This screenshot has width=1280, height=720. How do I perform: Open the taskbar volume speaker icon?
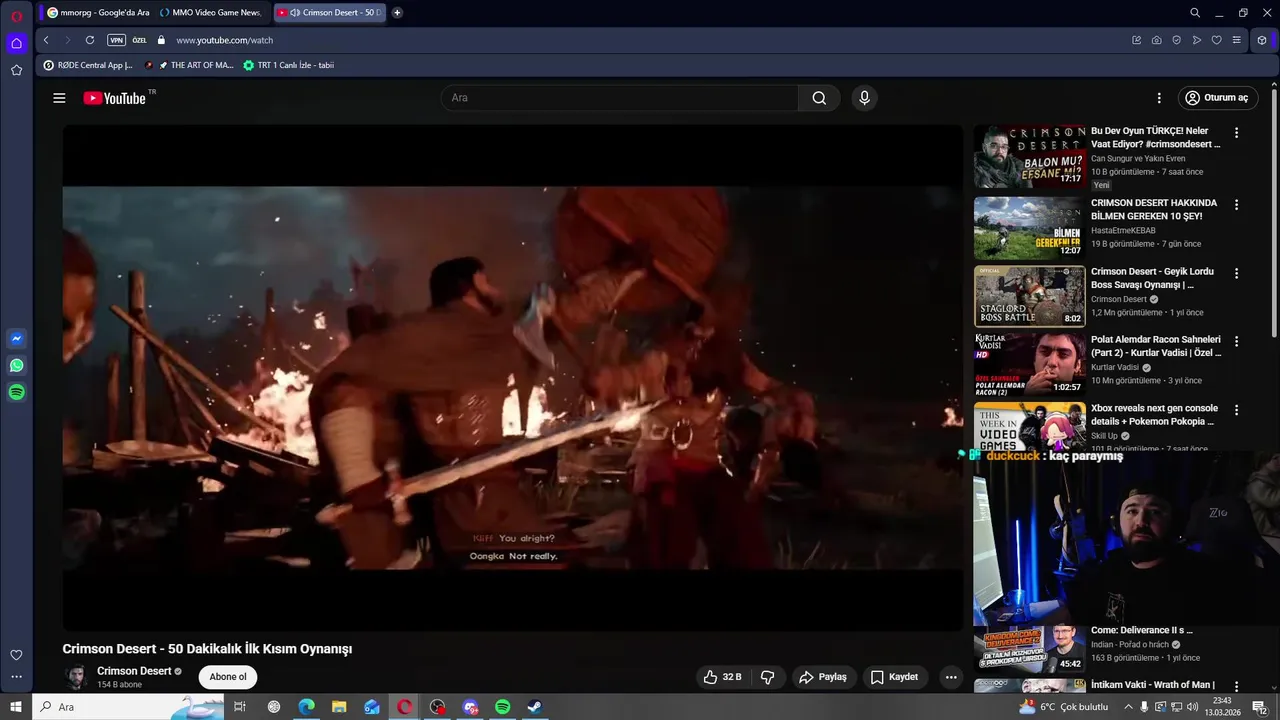pos(1192,707)
